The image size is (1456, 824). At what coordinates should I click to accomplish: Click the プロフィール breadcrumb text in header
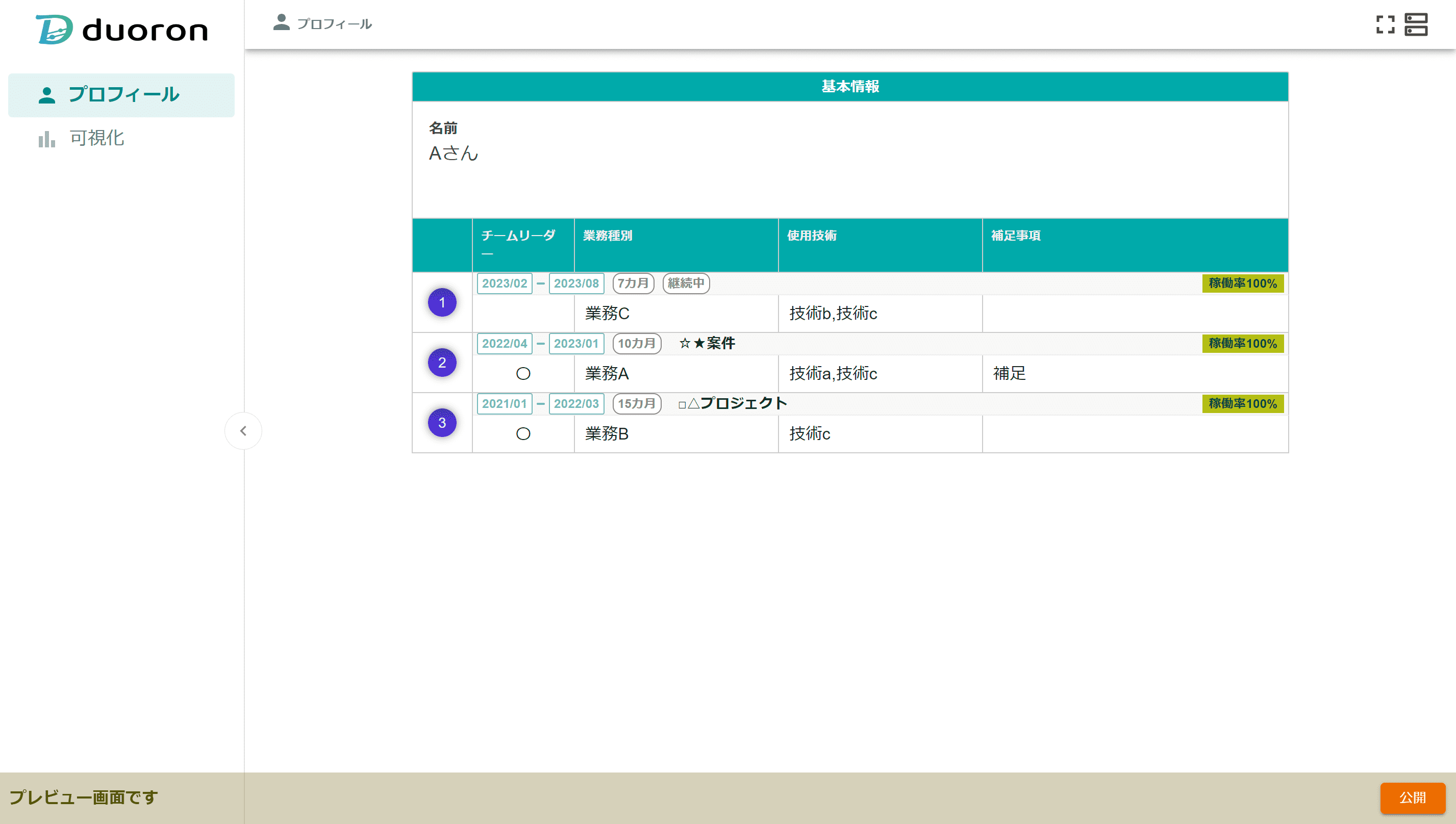pos(335,24)
